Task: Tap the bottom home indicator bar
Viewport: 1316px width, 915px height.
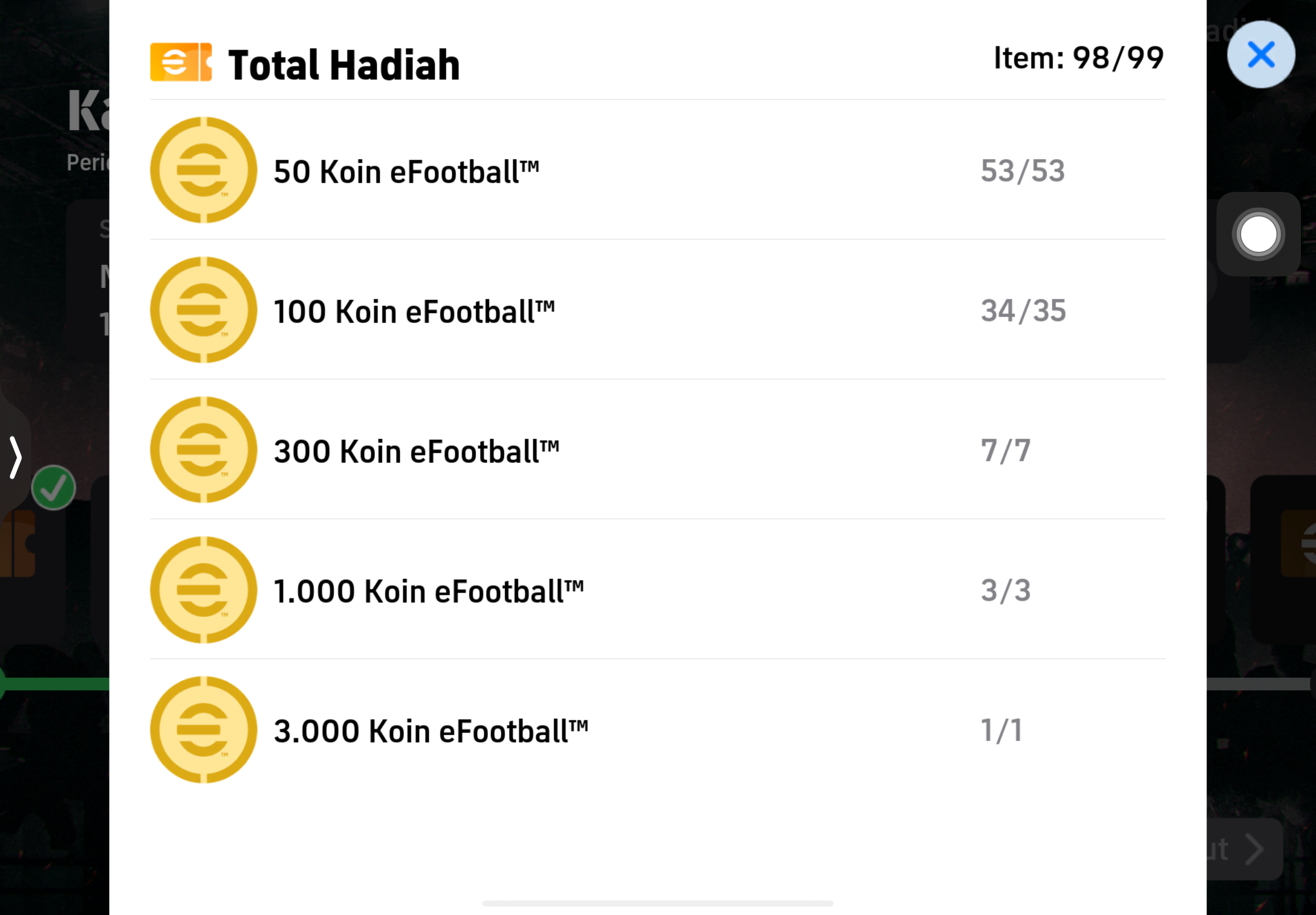Action: 657,903
